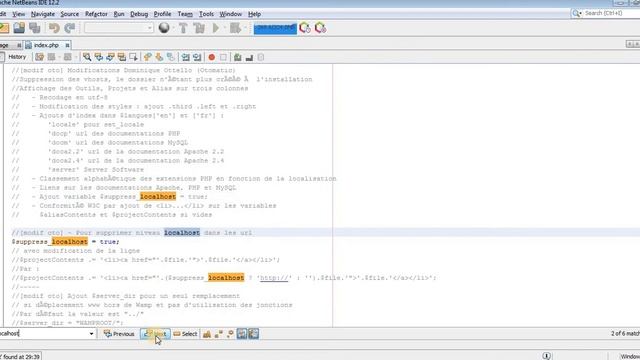Open notifications icon in status bar
640x360 pixels.
pyautogui.click(x=547, y=356)
